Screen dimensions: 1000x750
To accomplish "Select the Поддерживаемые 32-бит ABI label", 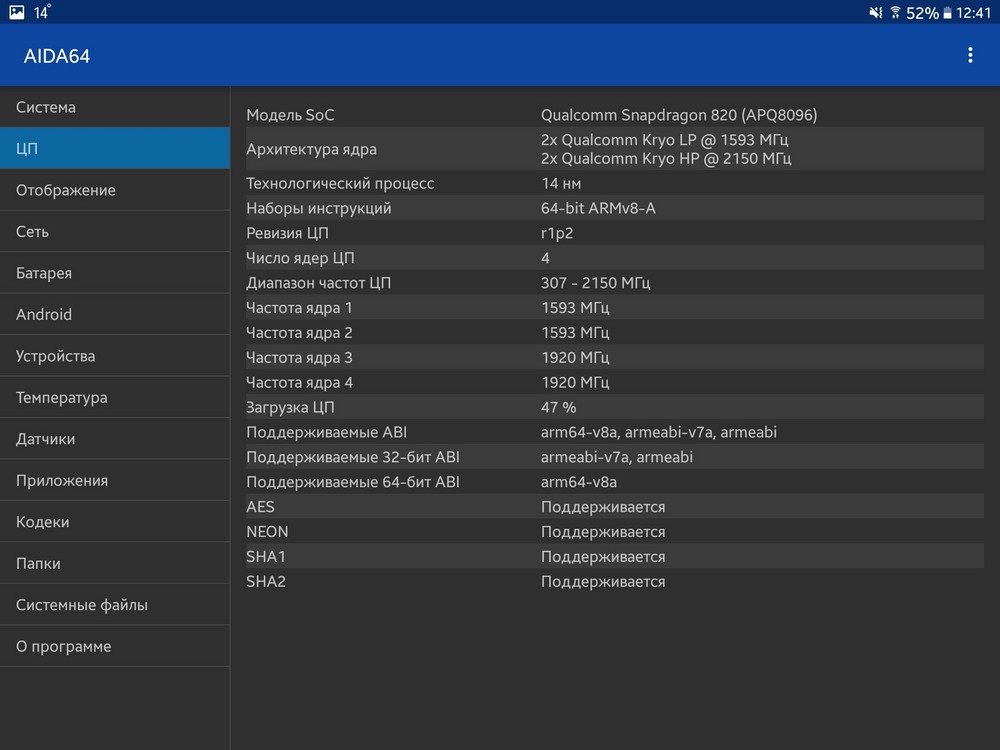I will pos(353,457).
